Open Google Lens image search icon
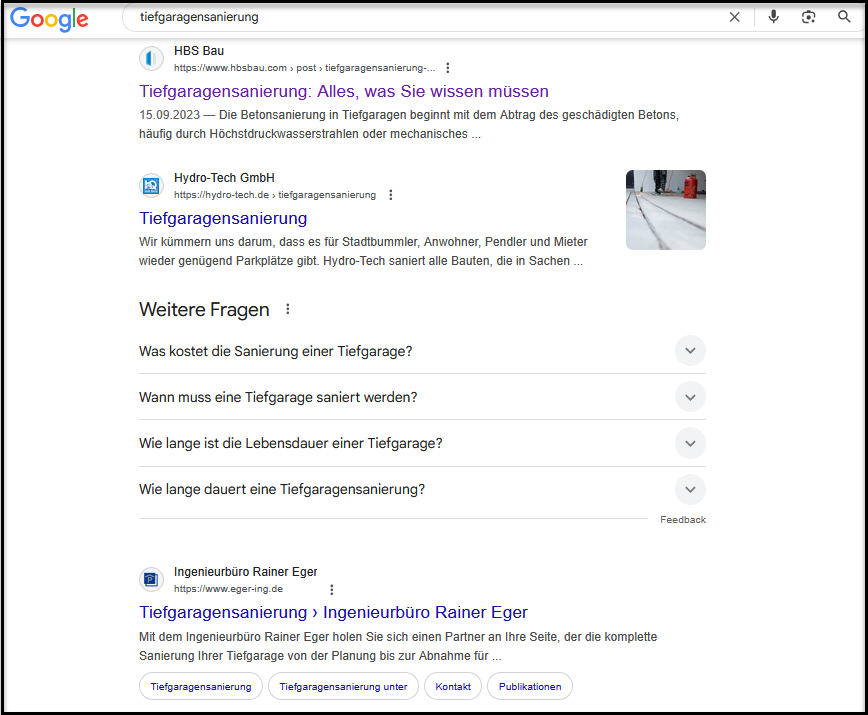This screenshot has width=868, height=715. (808, 17)
